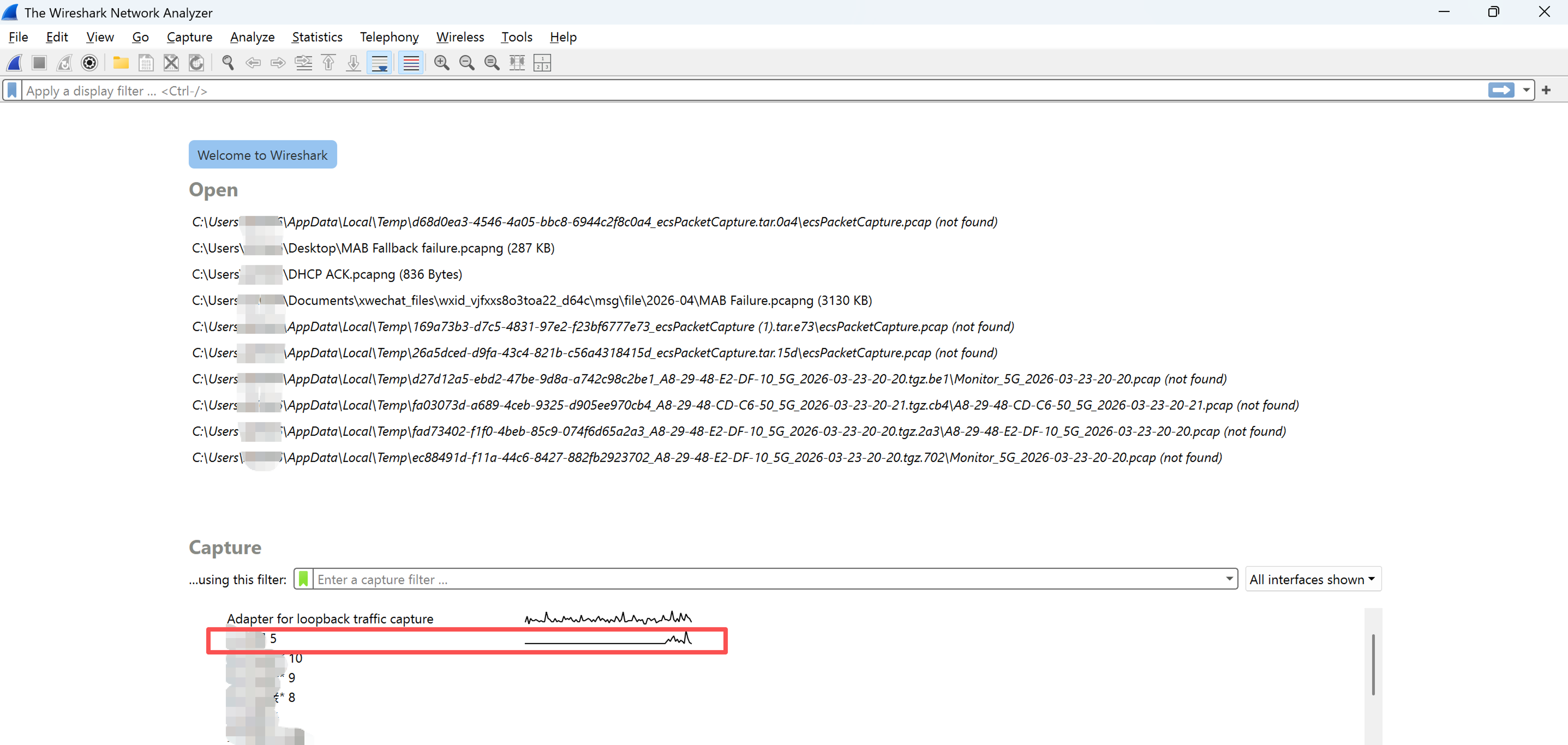Click the loopback adapter traffic sparkline

coord(608,618)
